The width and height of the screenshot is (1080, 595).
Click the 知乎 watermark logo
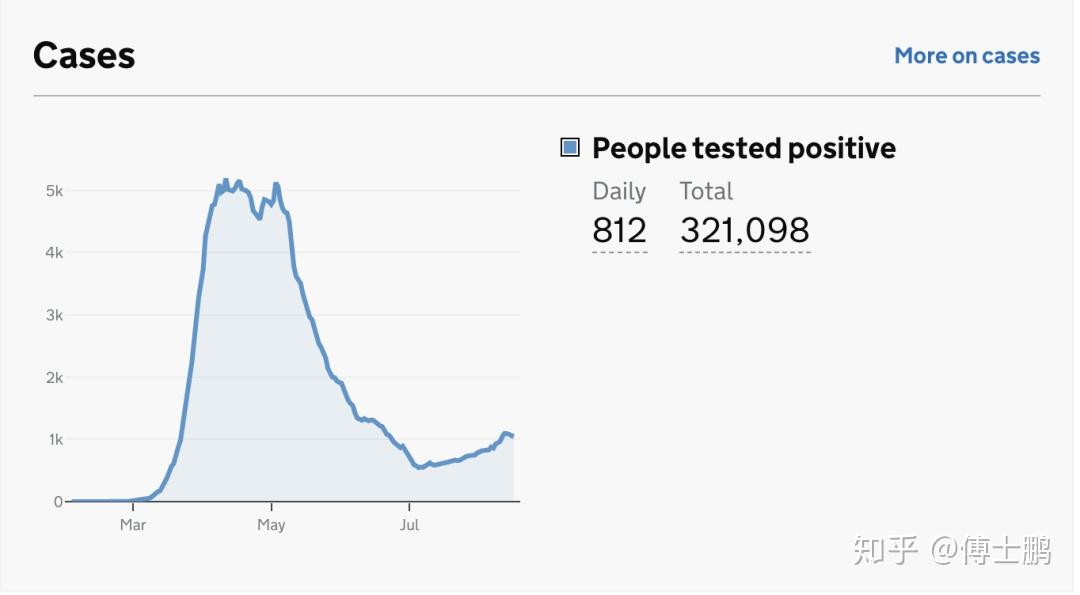[x=885, y=550]
